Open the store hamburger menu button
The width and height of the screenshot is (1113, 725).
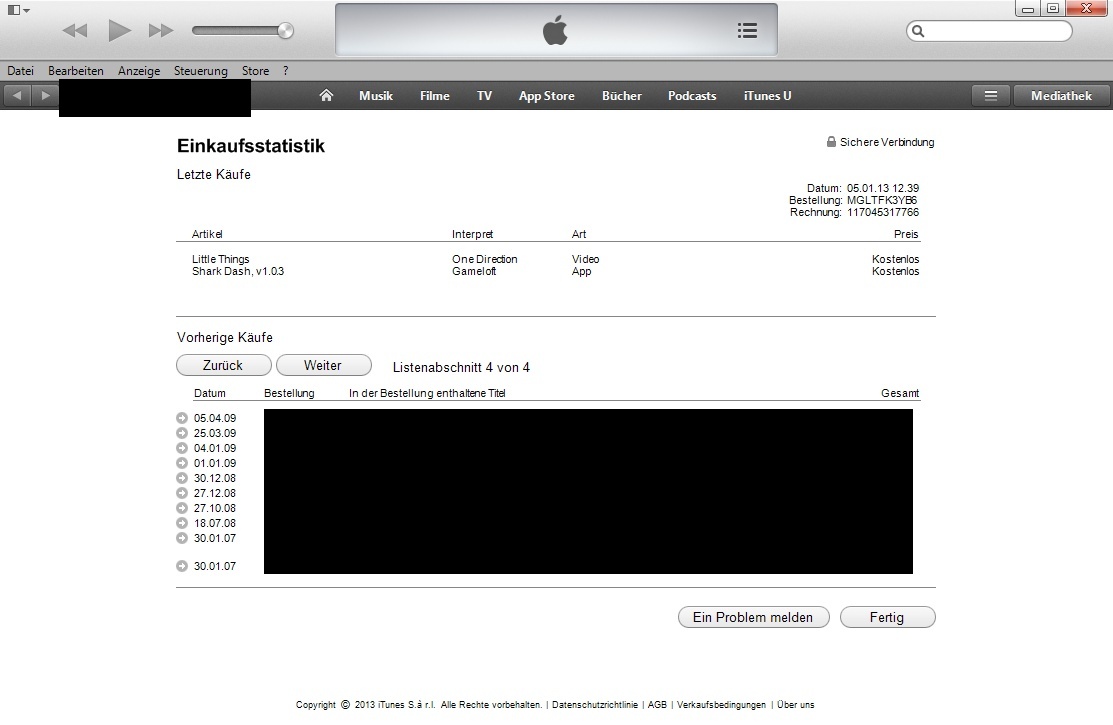click(991, 95)
